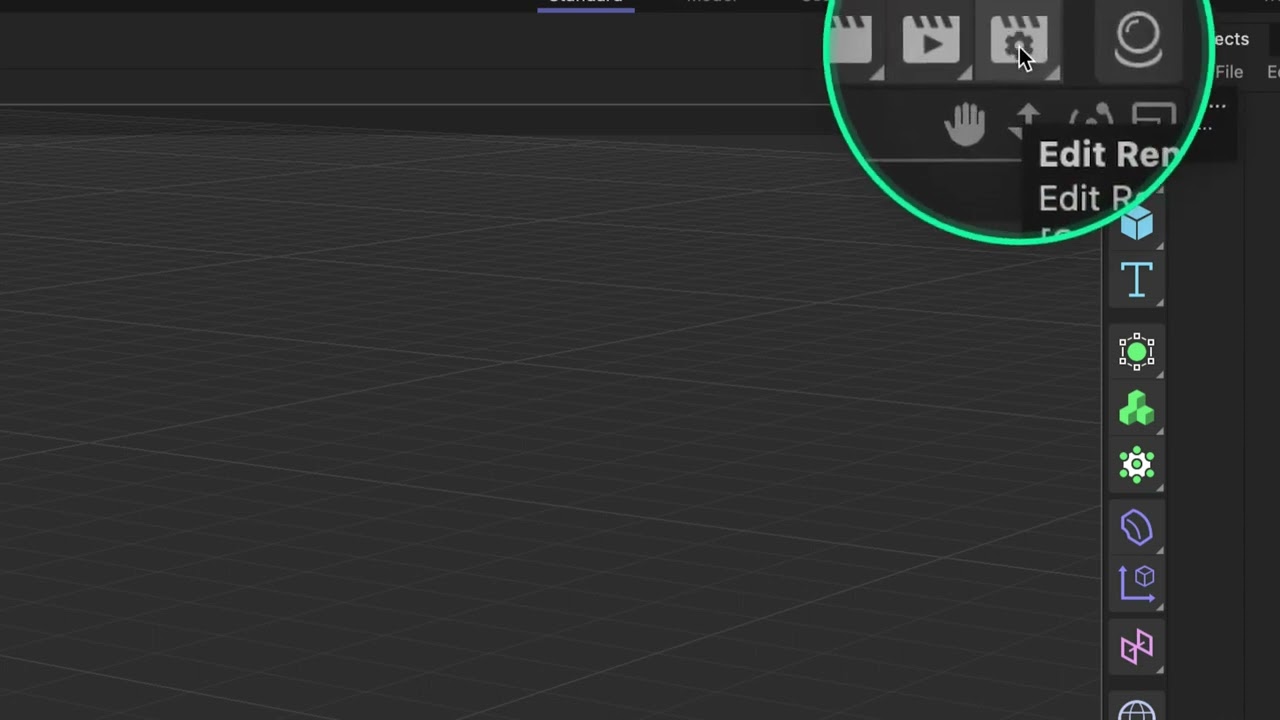Click the purple axis-with-cube Field icon
This screenshot has width=1280, height=720.
coord(1137,584)
